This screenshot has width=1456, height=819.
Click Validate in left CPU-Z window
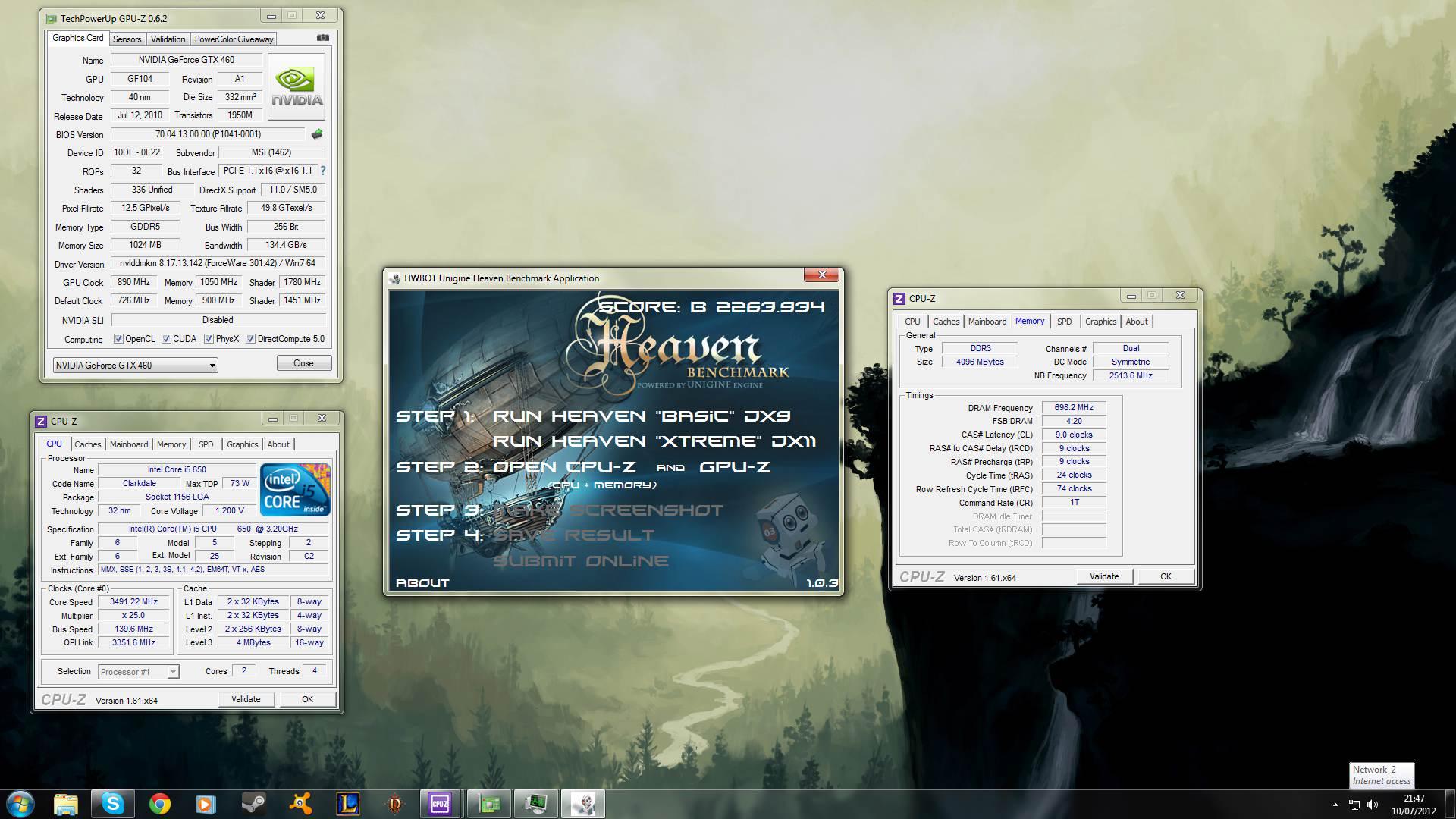[x=246, y=699]
